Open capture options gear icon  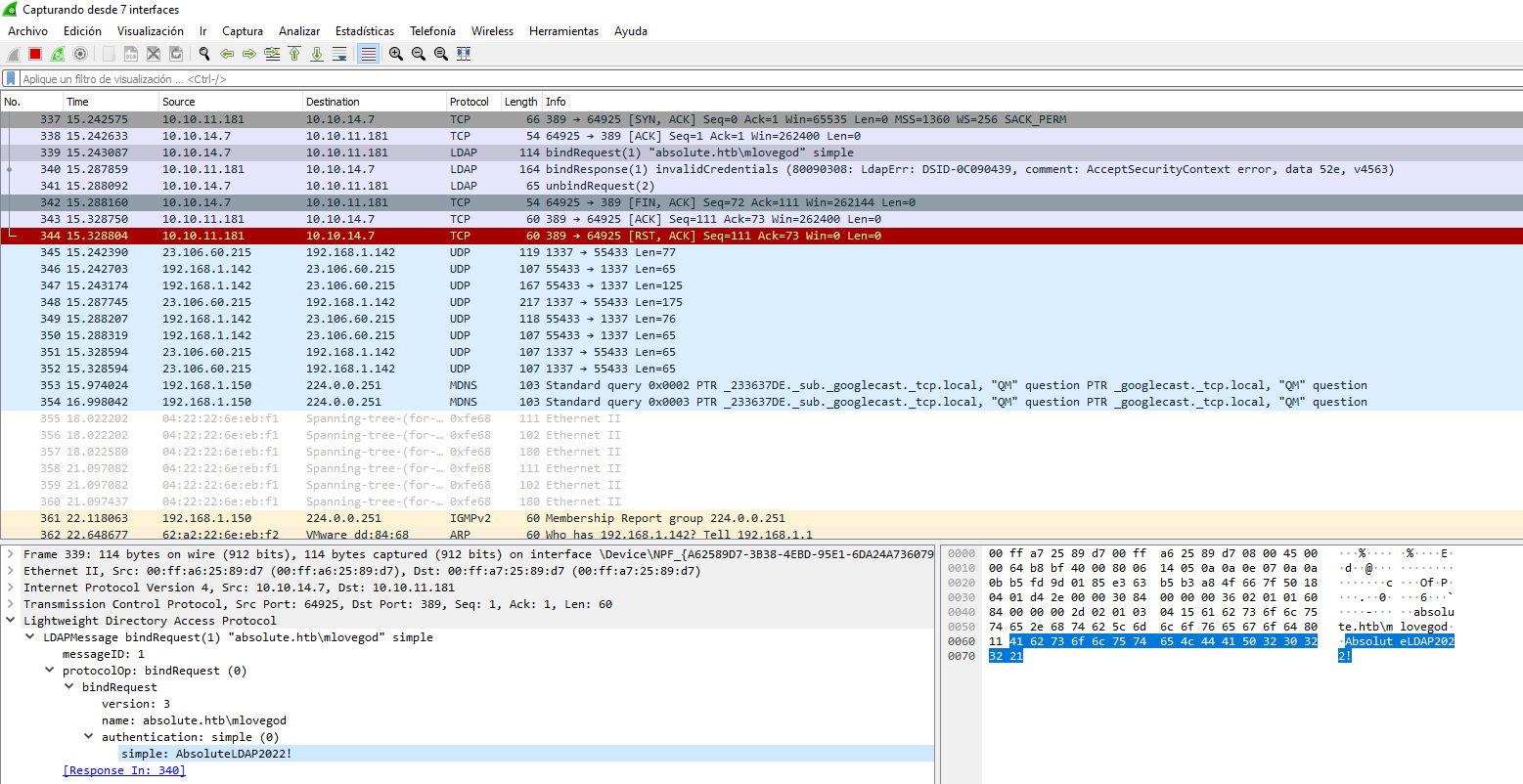click(x=80, y=54)
